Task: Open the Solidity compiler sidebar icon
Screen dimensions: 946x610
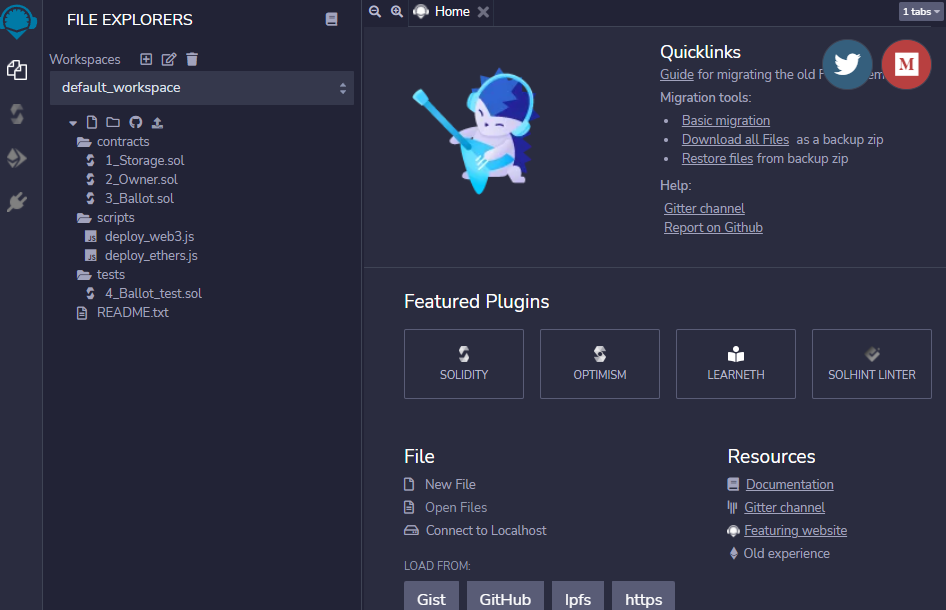Action: pyautogui.click(x=17, y=113)
